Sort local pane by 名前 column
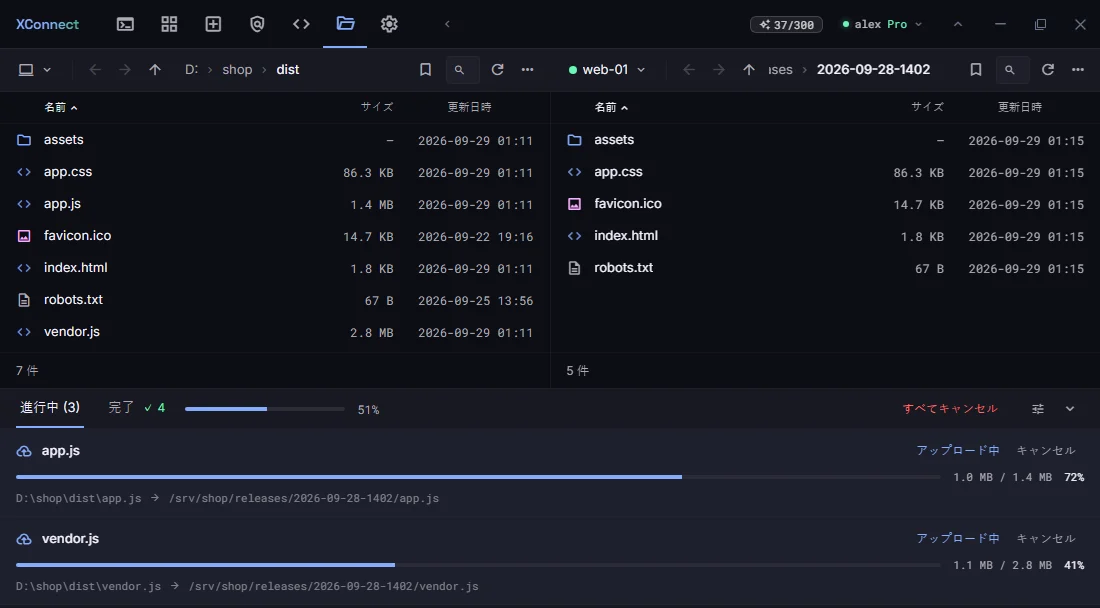This screenshot has height=608, width=1100. [60, 107]
